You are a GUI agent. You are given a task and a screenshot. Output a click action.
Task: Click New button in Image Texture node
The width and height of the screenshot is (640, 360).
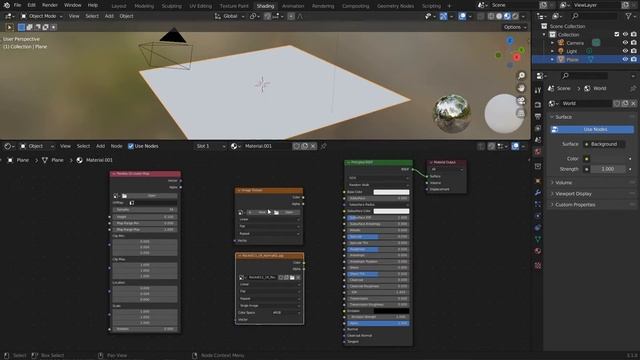coord(259,212)
